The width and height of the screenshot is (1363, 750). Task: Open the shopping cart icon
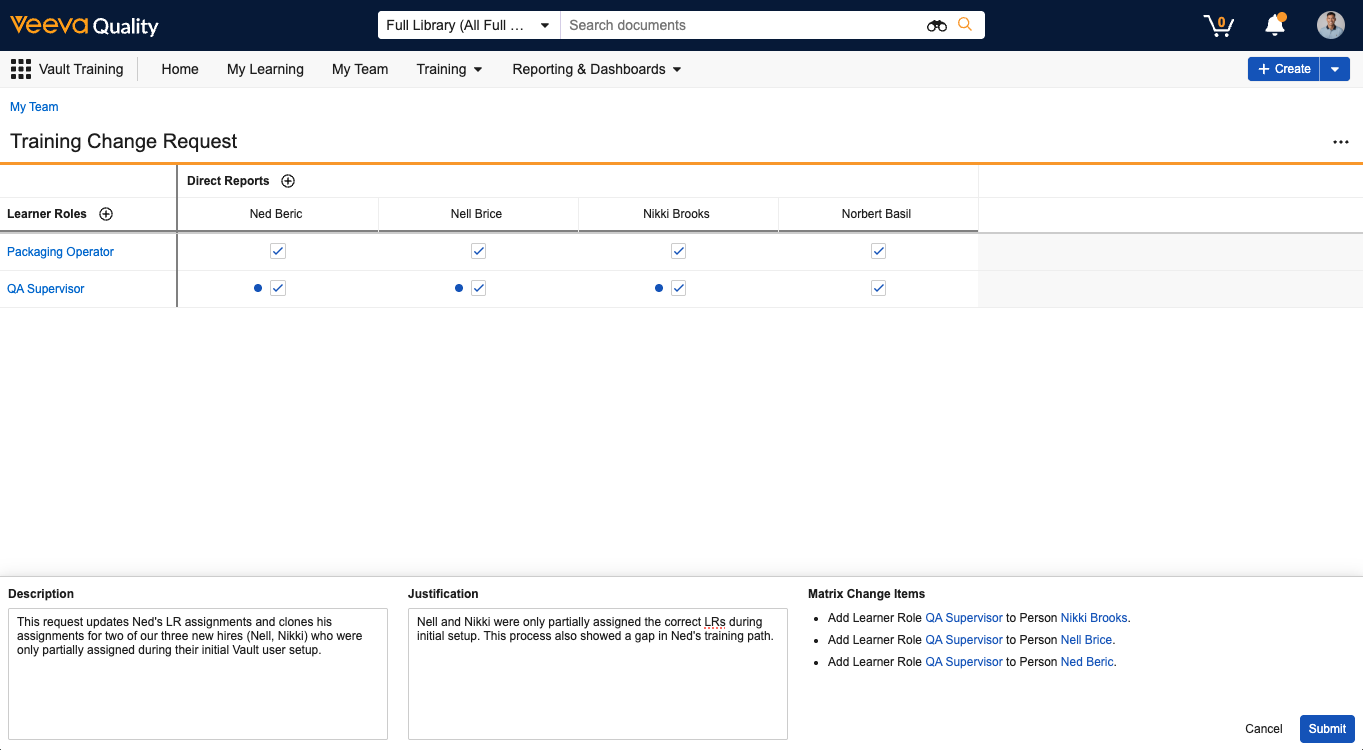click(1218, 25)
